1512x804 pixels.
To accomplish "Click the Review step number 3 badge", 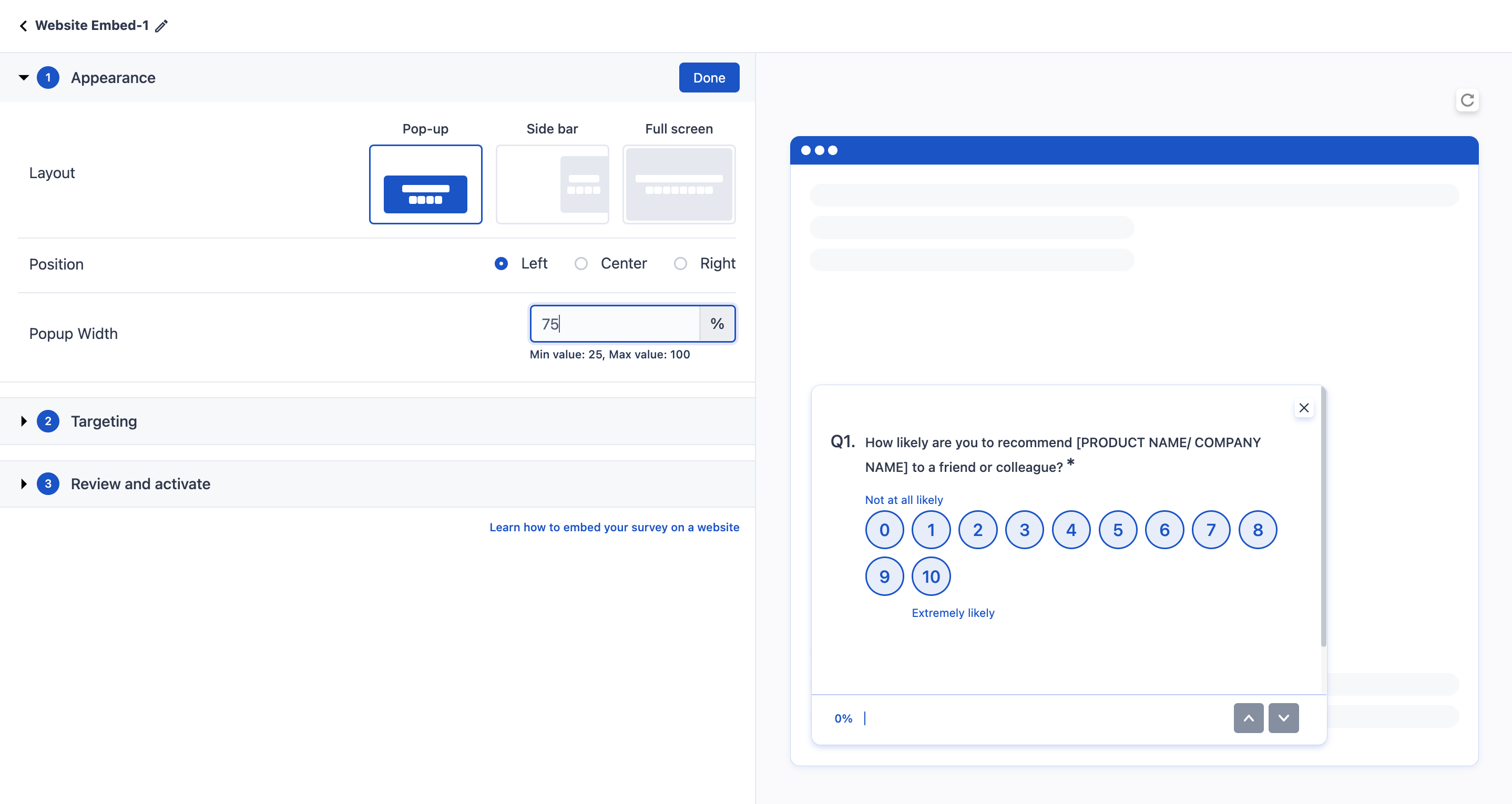I will click(48, 484).
